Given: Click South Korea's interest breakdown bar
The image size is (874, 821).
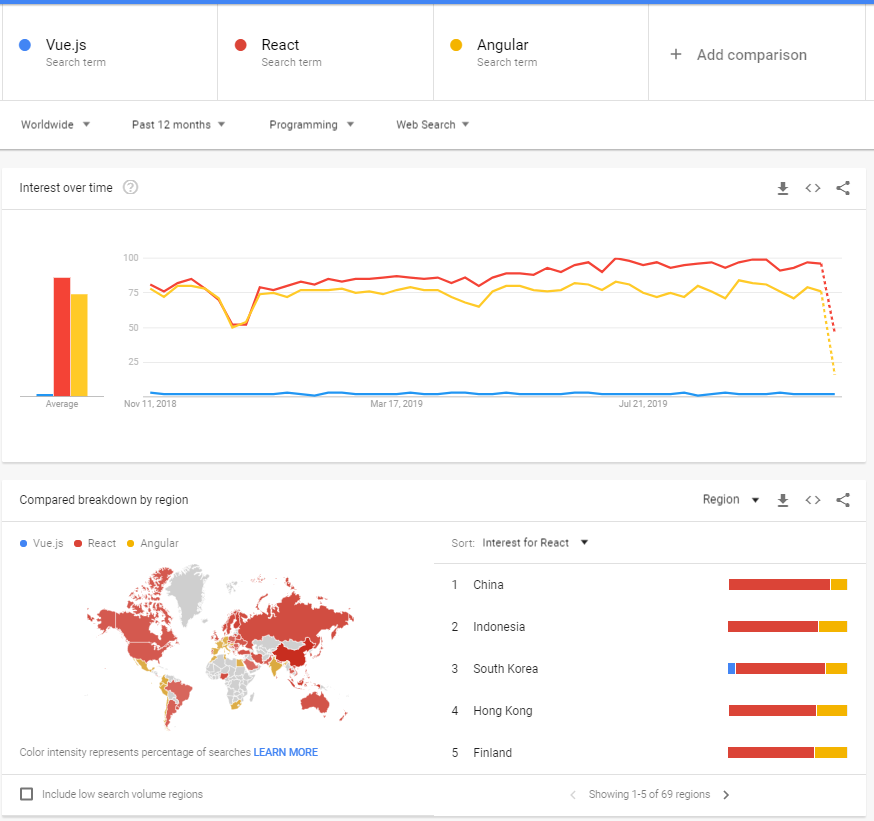Looking at the screenshot, I should coord(788,668).
